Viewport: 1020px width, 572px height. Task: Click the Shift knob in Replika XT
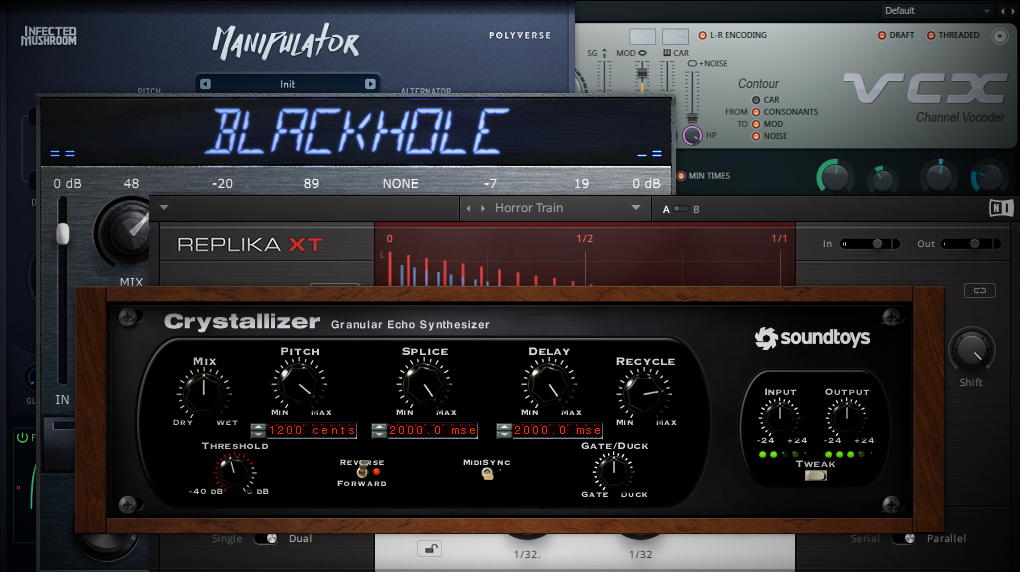[971, 350]
